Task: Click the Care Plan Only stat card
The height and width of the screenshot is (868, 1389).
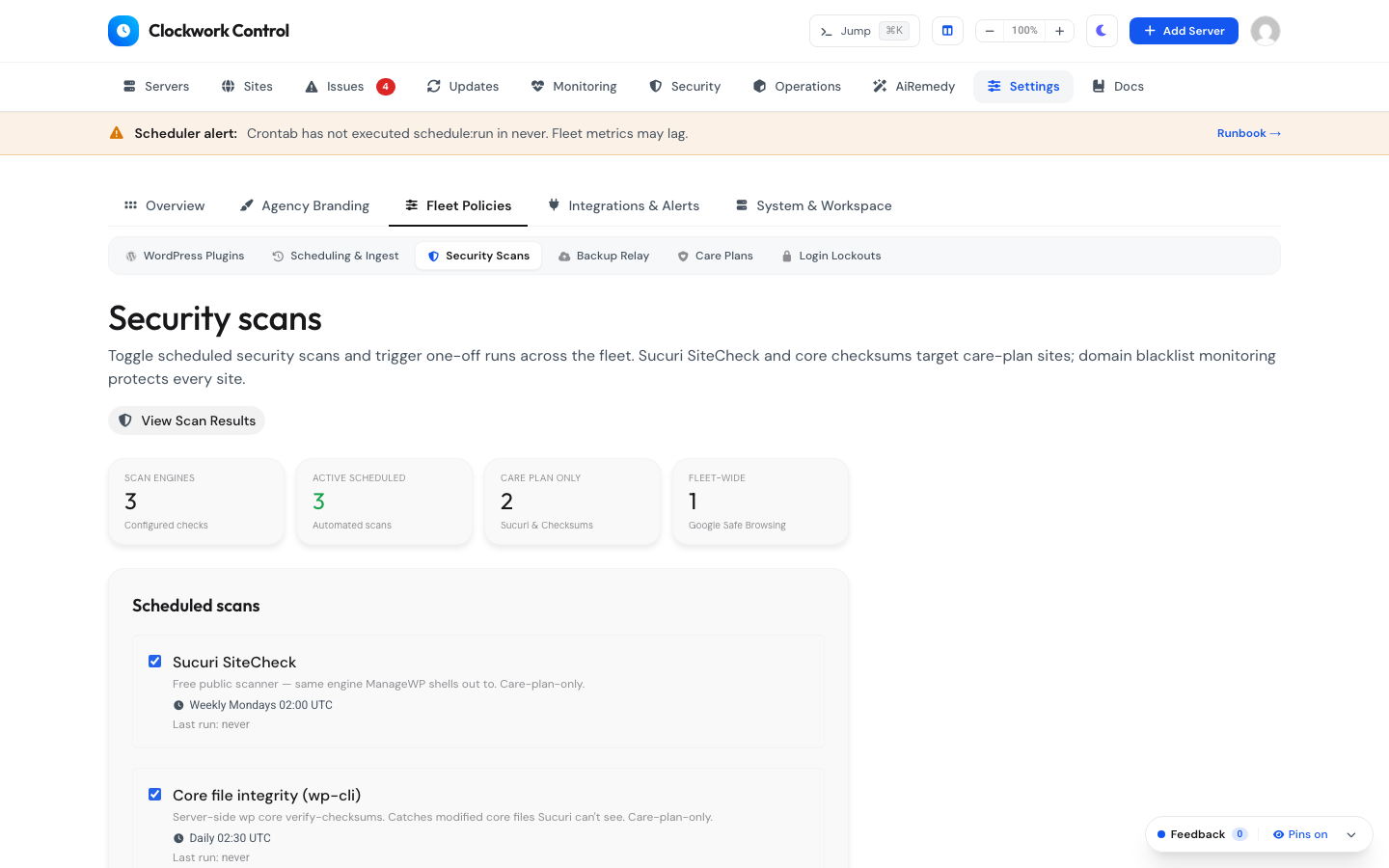Action: coord(573,502)
